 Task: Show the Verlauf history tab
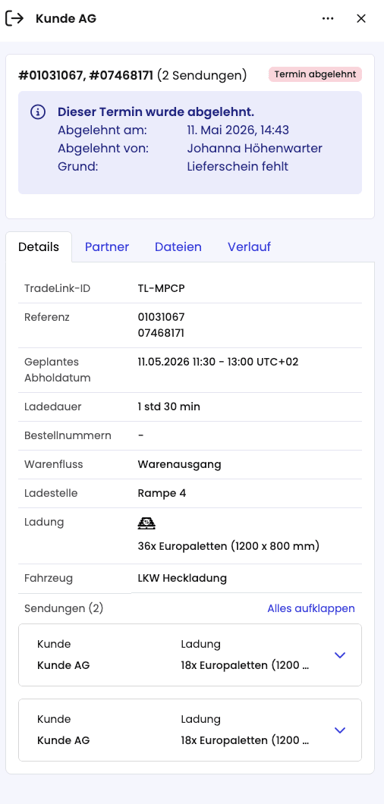tap(249, 247)
